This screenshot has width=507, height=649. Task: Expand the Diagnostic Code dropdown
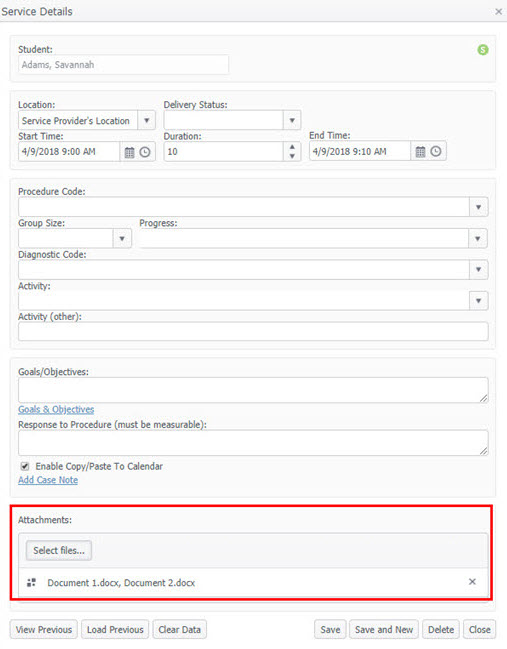click(478, 269)
